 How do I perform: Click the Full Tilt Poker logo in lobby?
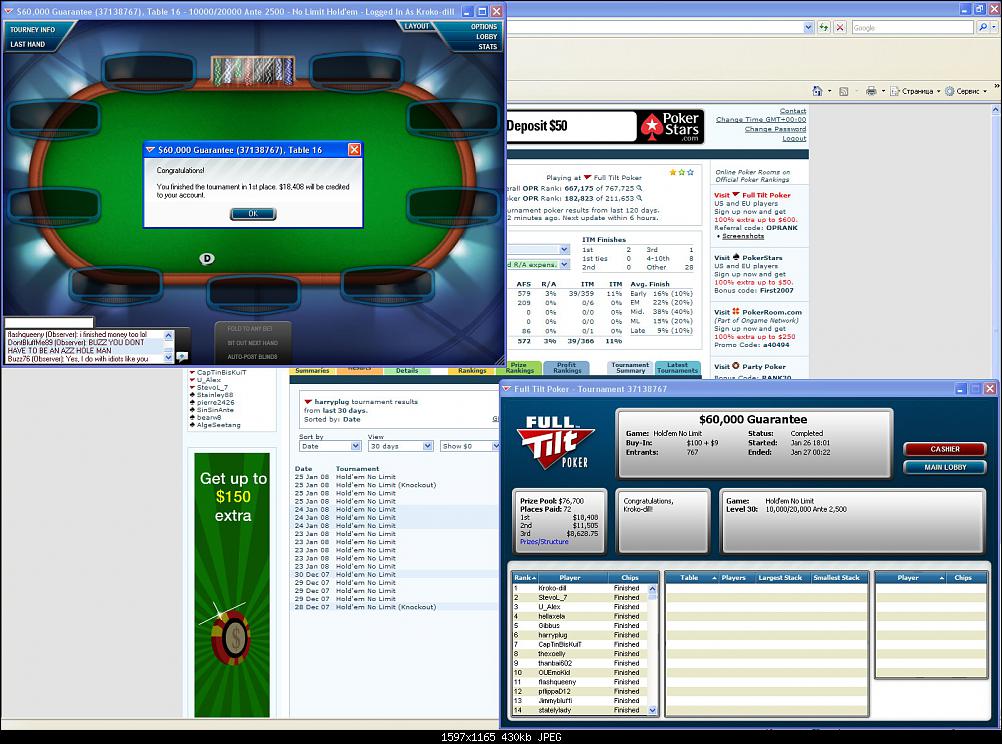pyautogui.click(x=556, y=443)
